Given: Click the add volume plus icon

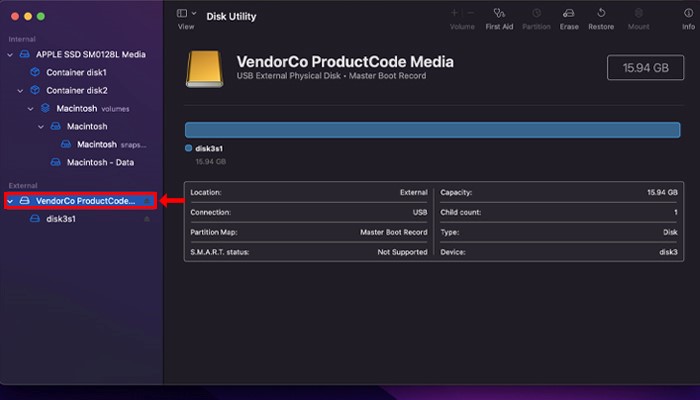Looking at the screenshot, I should click(455, 13).
